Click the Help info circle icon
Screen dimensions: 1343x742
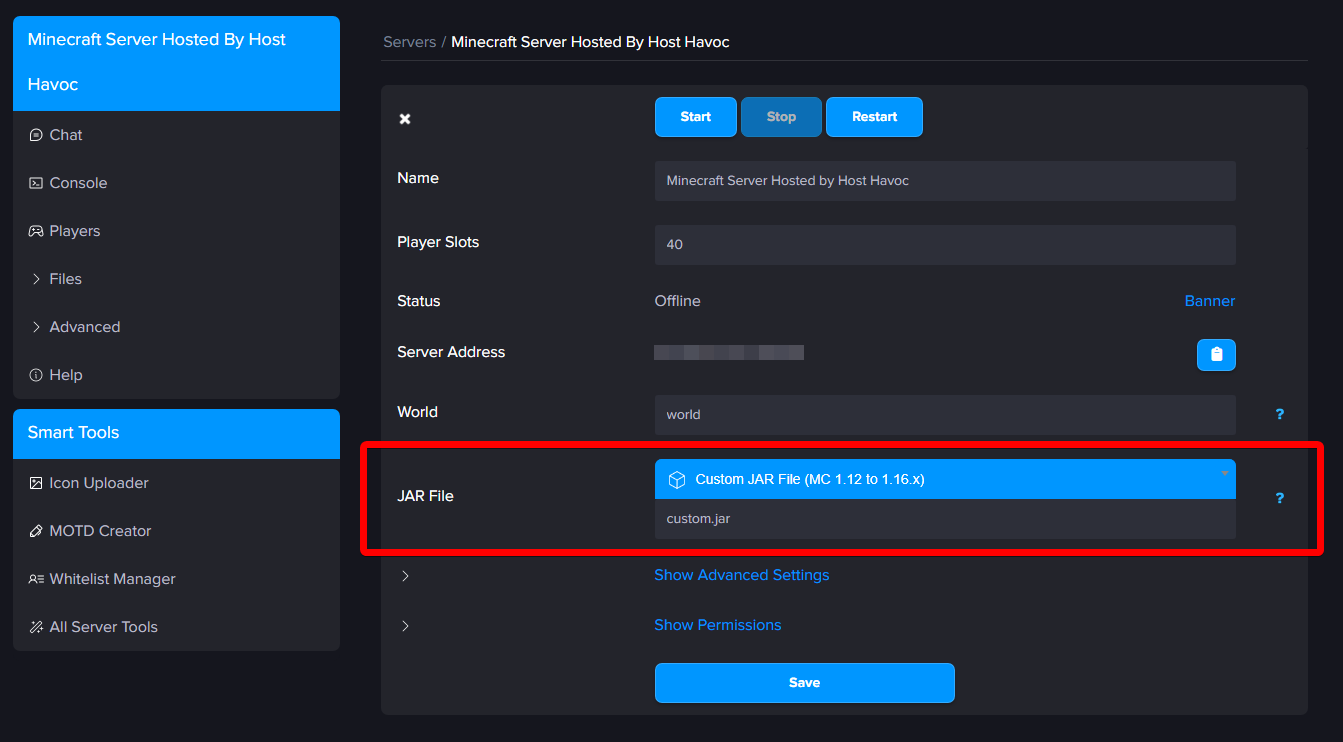tap(36, 375)
